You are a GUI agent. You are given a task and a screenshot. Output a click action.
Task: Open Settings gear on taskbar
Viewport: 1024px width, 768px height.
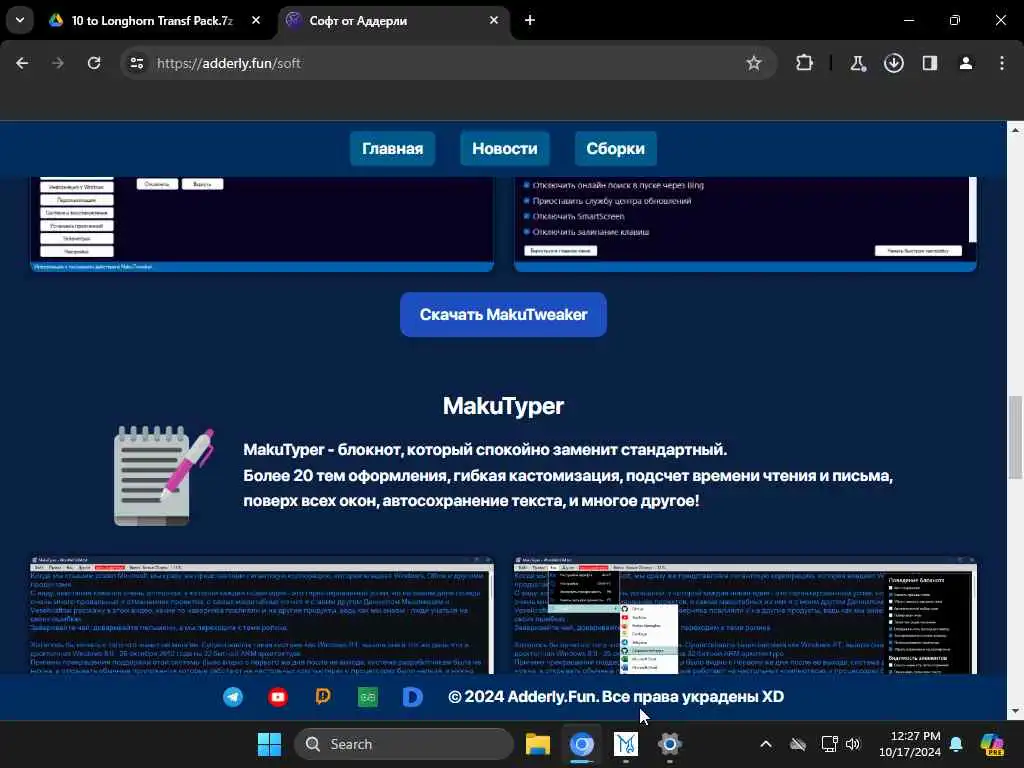669,744
